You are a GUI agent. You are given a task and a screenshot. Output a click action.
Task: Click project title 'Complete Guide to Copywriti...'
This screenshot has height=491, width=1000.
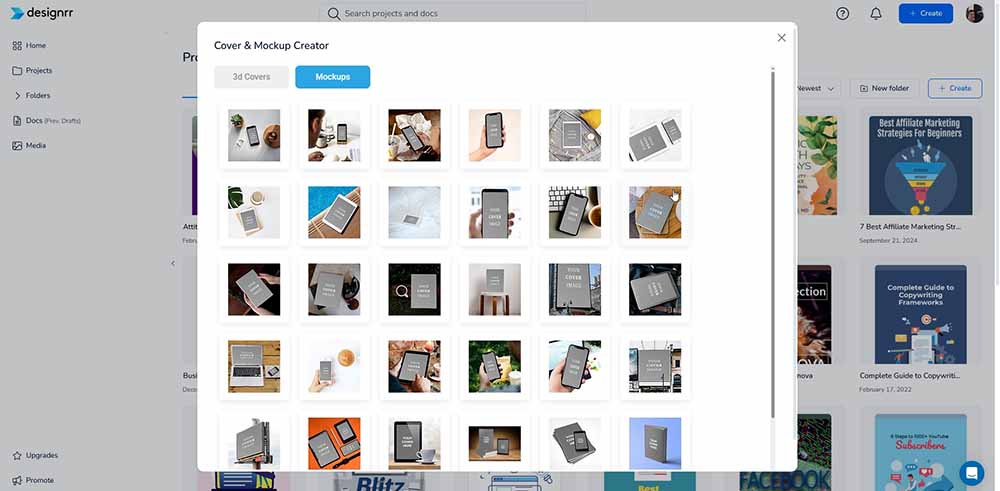(x=909, y=376)
